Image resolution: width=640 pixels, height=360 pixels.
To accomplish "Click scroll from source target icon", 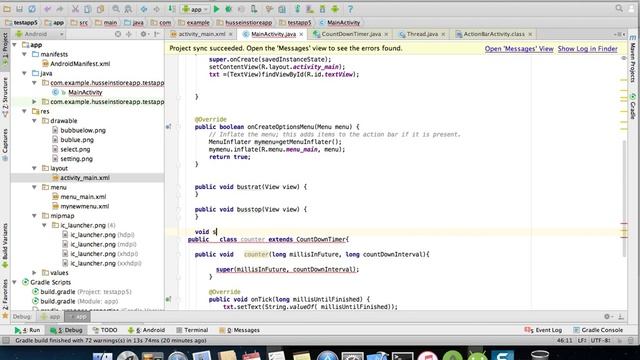I will click(118, 34).
